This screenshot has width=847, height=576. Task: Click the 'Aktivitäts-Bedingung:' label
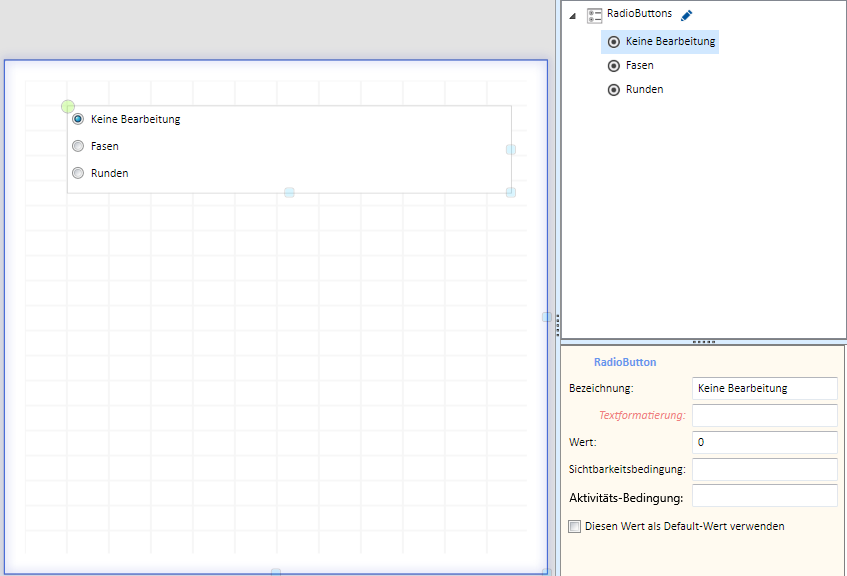click(626, 498)
